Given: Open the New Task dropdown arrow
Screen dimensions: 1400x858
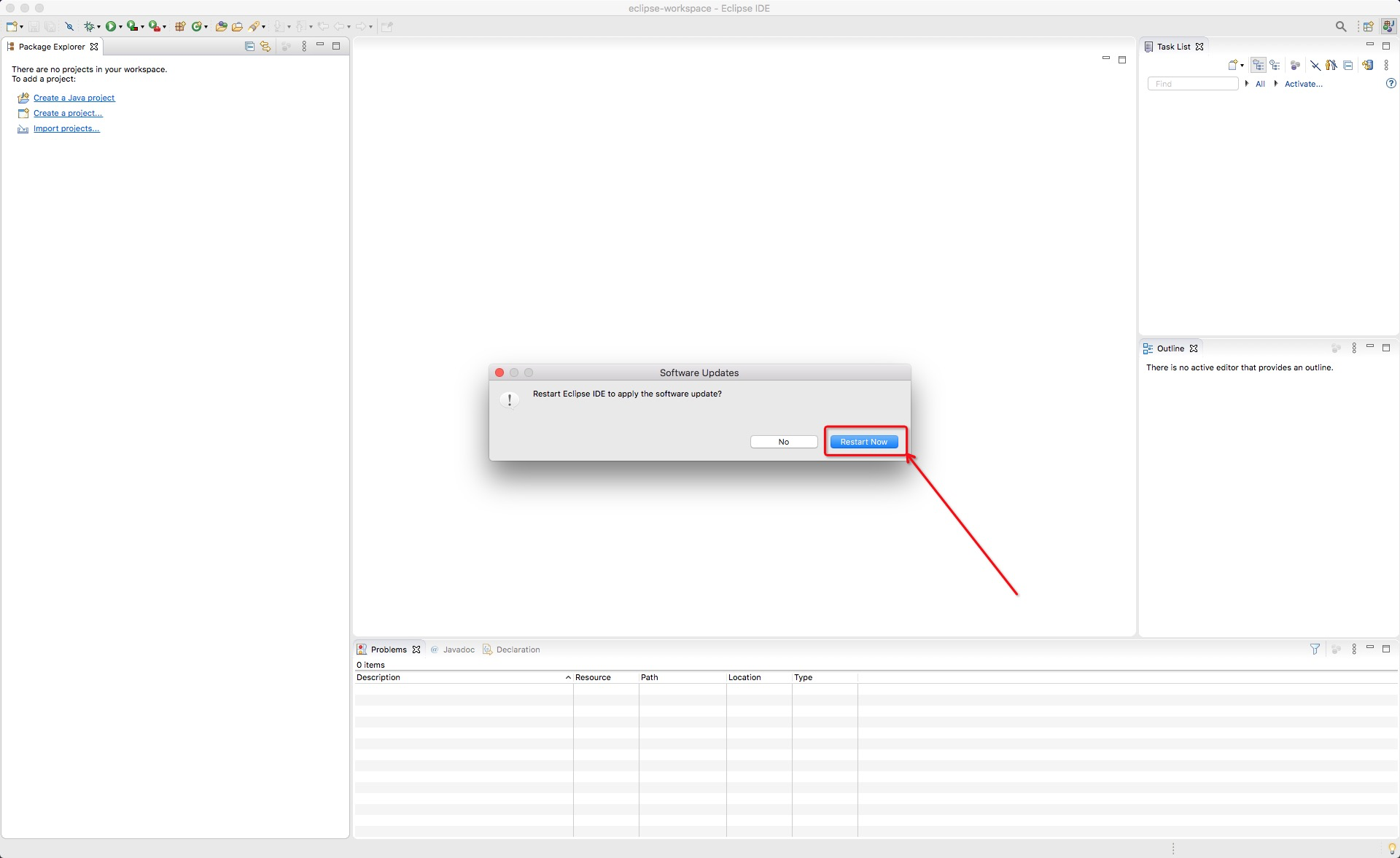Looking at the screenshot, I should (x=1242, y=66).
